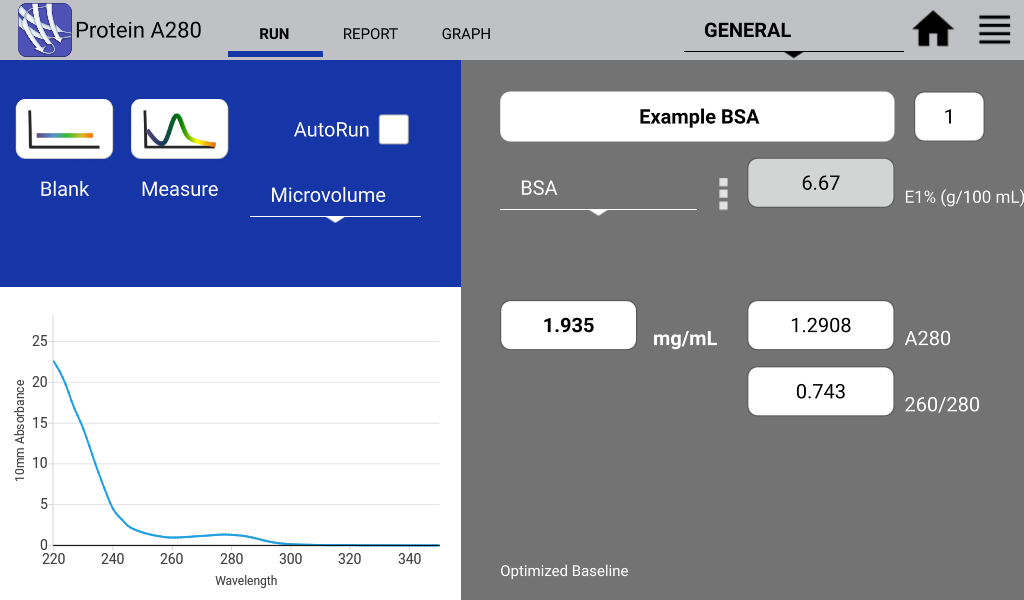Open the hamburger menu icon
1024x600 pixels.
point(994,30)
